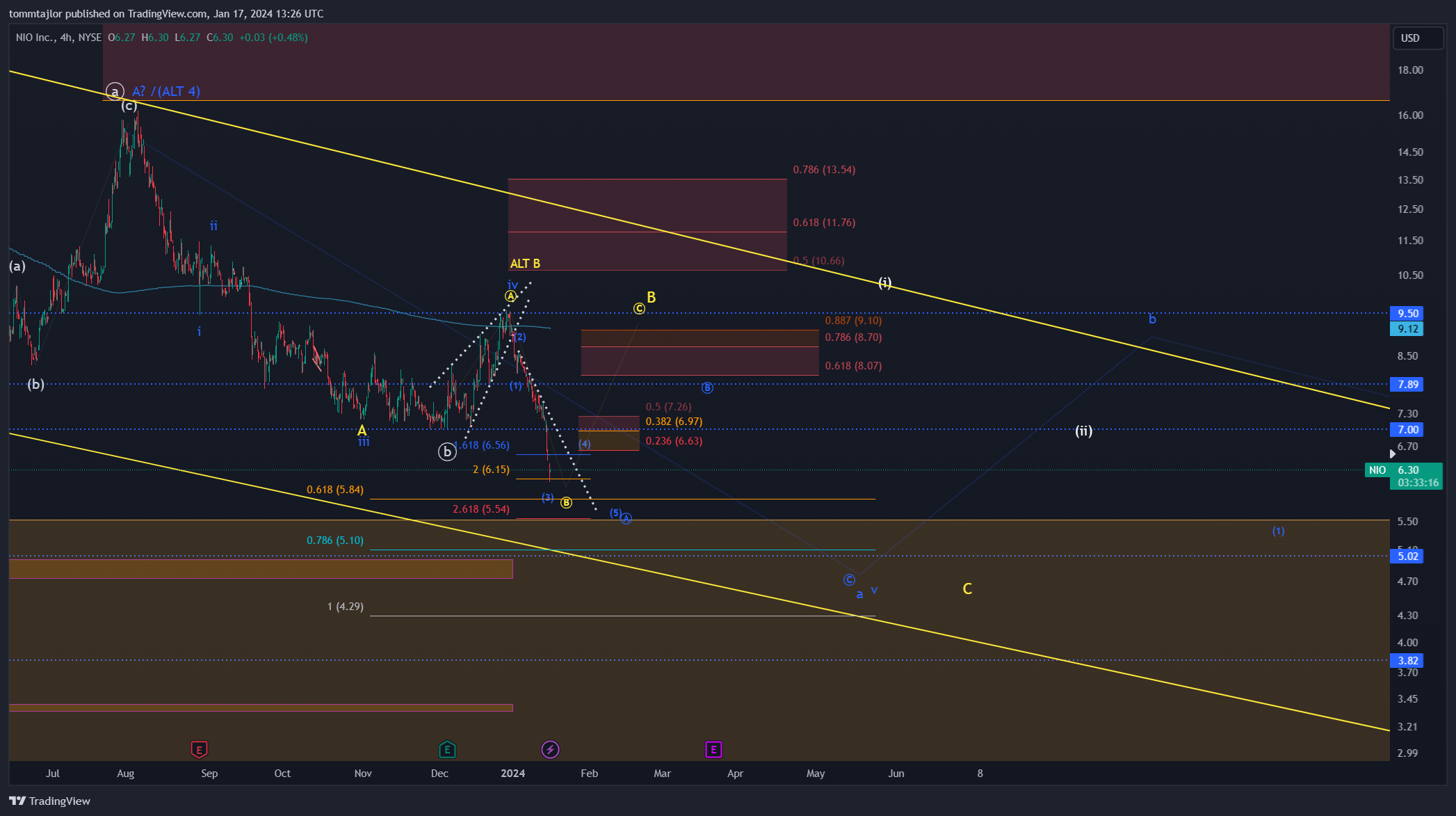Click the TradingView logo at bottom left
Viewport: 1456px width, 816px height.
50,801
